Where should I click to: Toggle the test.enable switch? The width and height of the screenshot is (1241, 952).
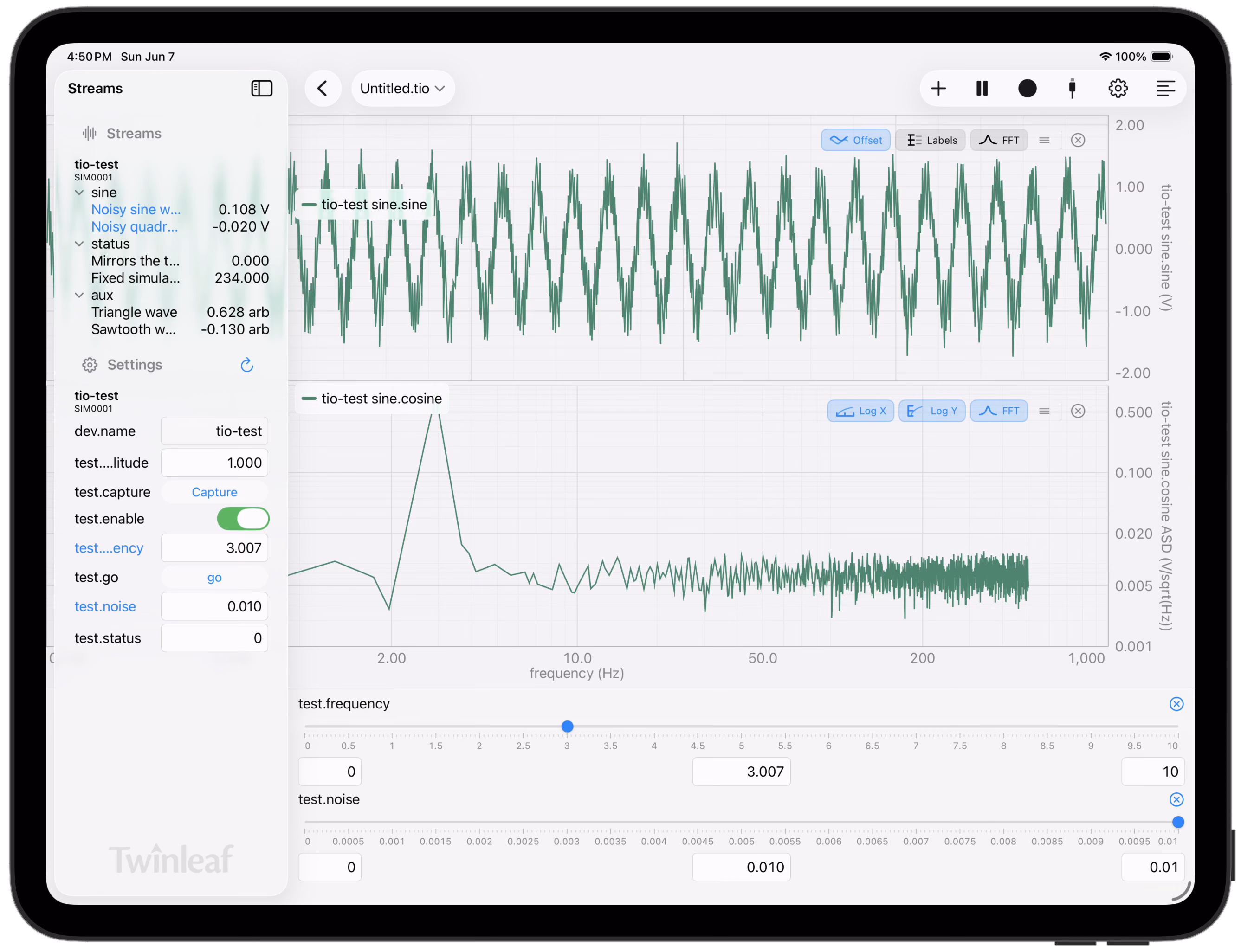point(243,519)
